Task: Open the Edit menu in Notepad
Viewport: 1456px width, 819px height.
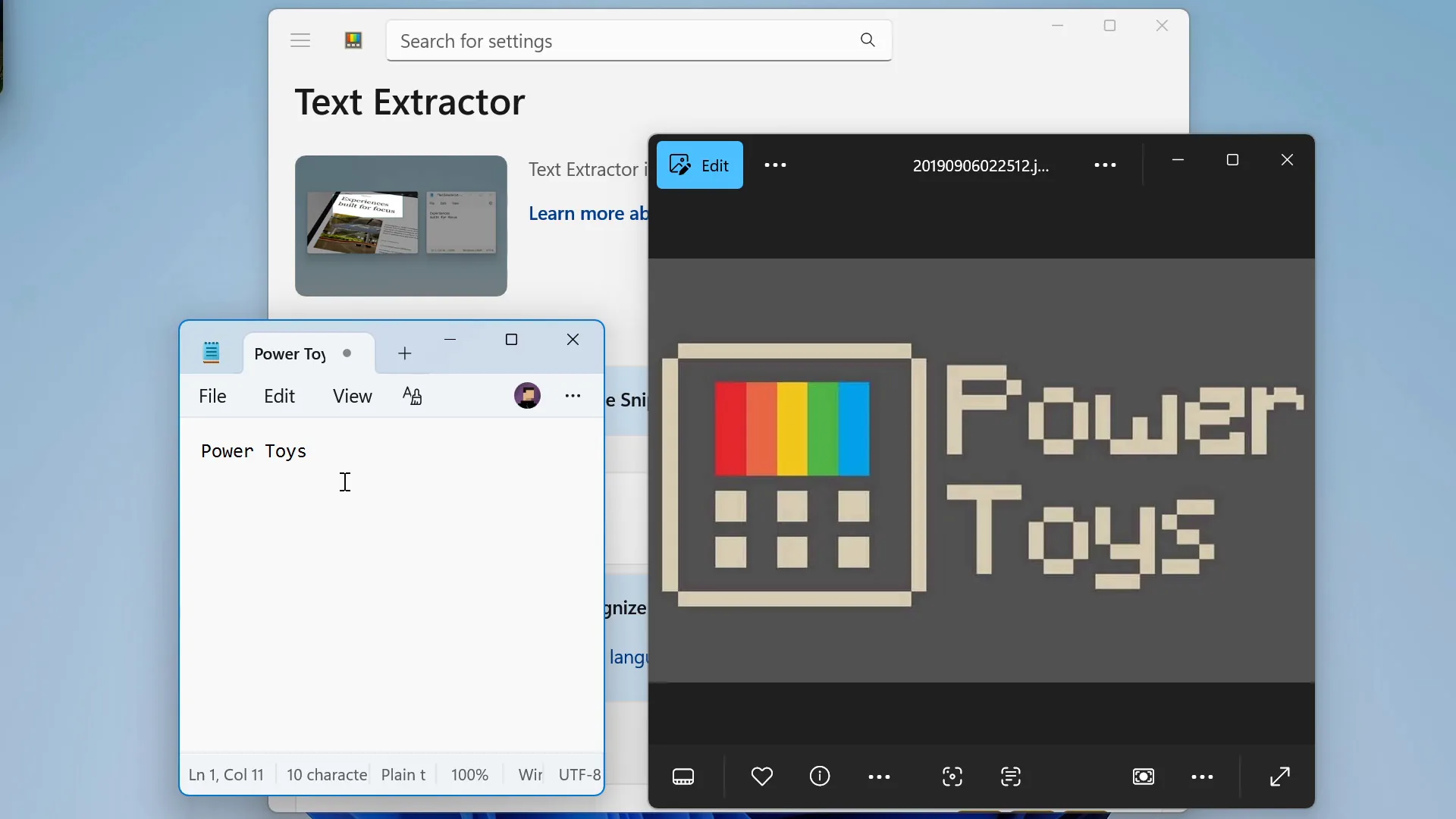Action: coord(279,396)
